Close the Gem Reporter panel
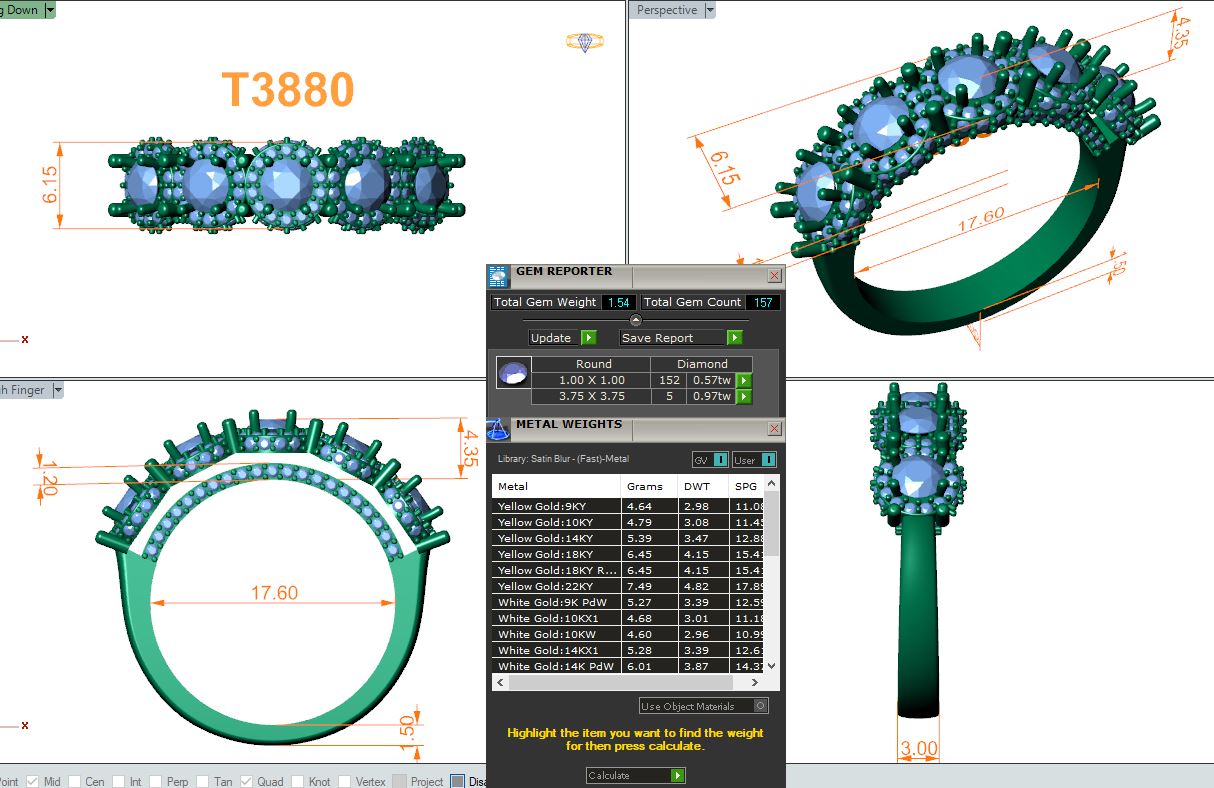1214x788 pixels. tap(774, 275)
